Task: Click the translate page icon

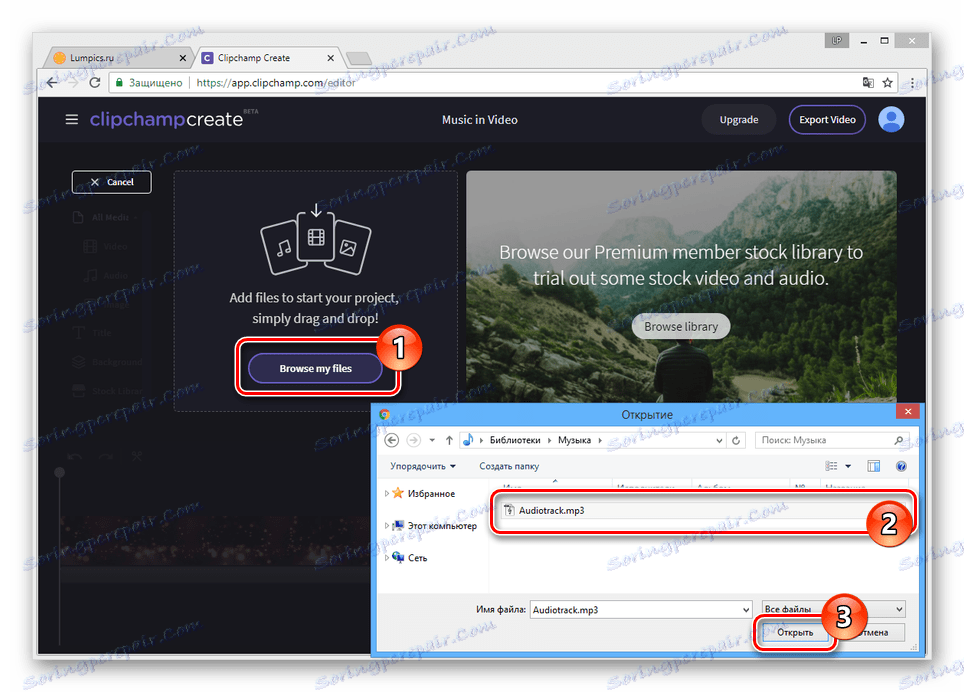Action: (868, 82)
